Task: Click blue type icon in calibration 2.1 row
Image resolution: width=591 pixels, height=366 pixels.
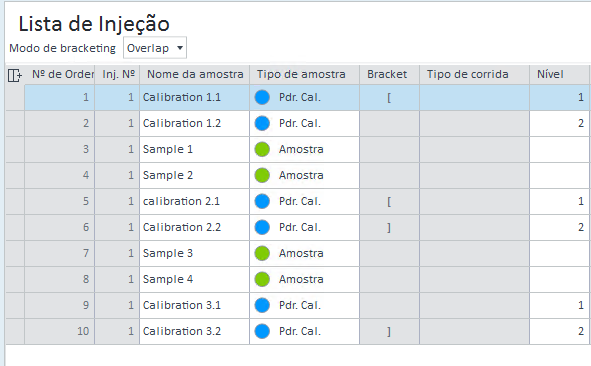Action: click(x=262, y=201)
